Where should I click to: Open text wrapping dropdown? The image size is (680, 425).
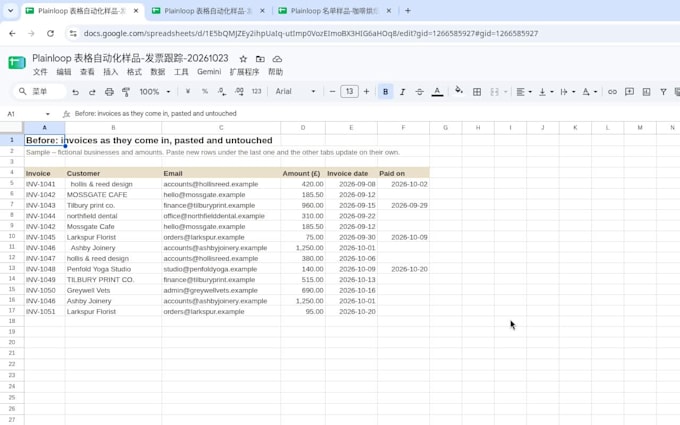(x=567, y=92)
